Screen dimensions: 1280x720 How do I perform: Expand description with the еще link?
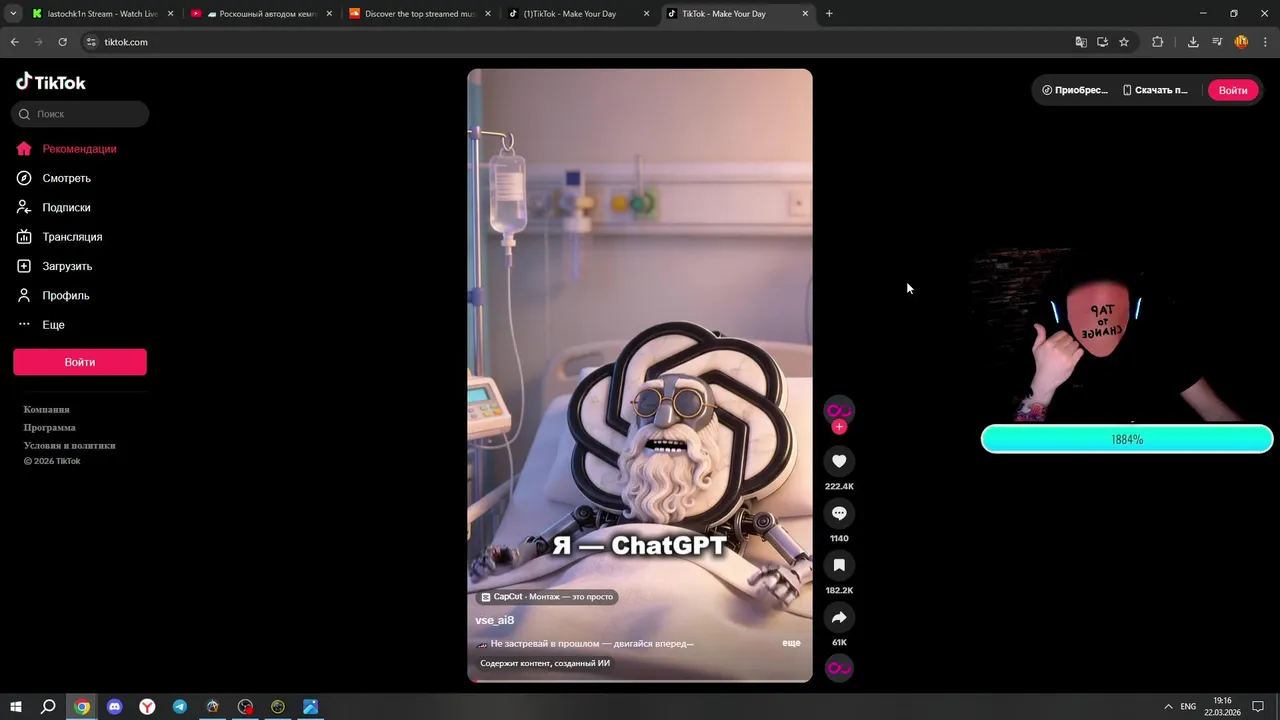pyautogui.click(x=791, y=643)
